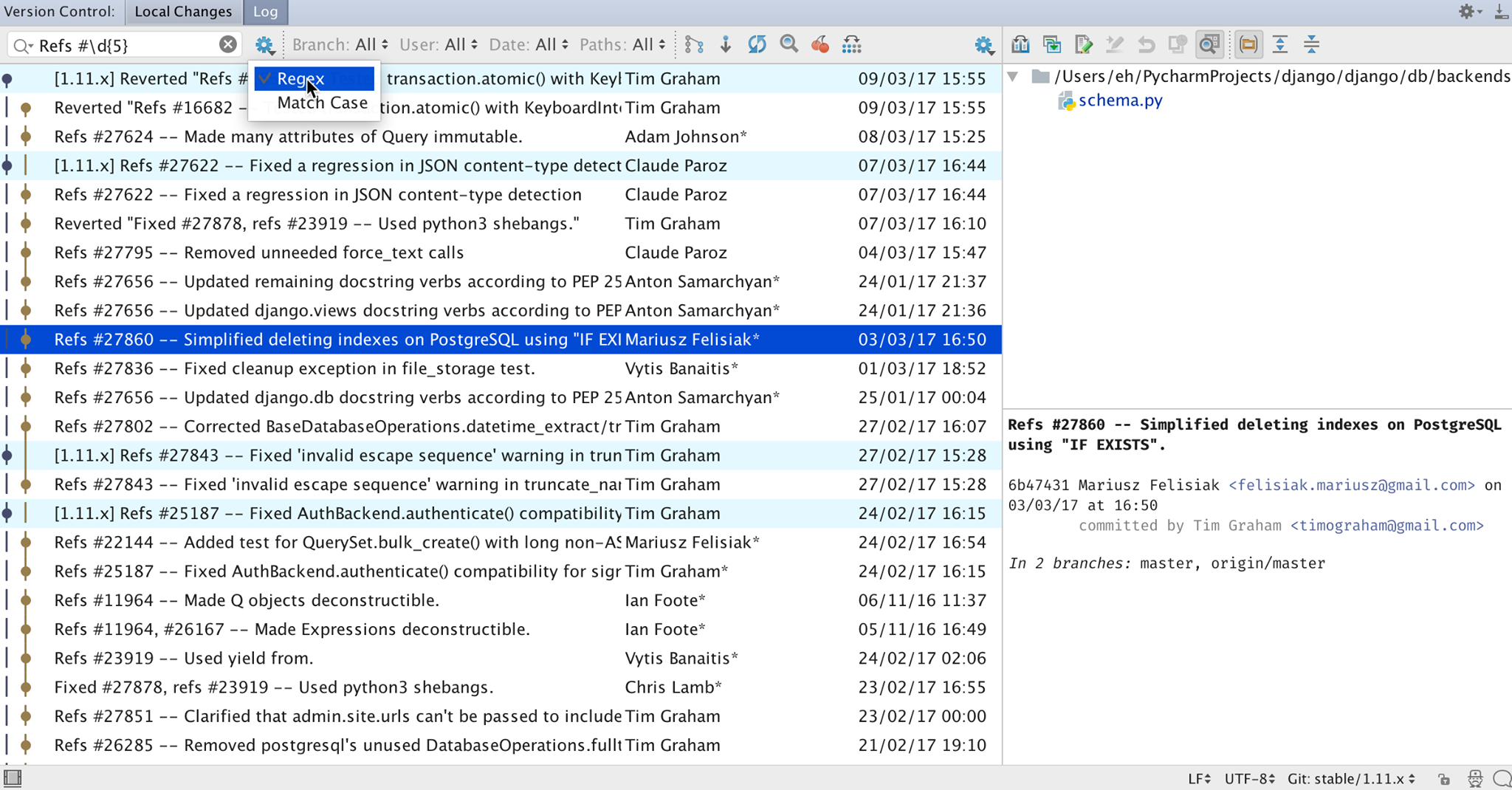Click the IntelliSort branch graph icon
1512x790 pixels.
694,45
